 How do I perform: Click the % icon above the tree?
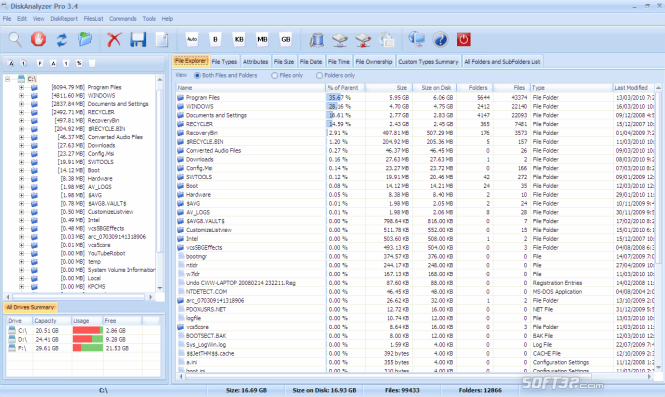click(79, 64)
